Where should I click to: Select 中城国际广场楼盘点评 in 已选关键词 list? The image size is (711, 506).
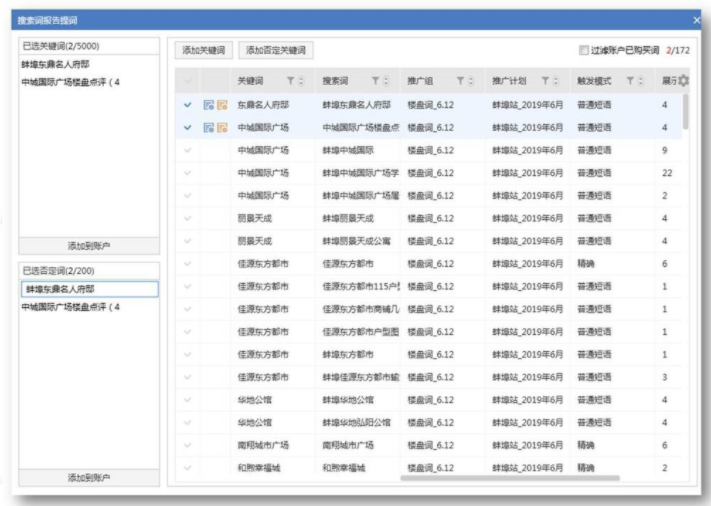[70, 82]
